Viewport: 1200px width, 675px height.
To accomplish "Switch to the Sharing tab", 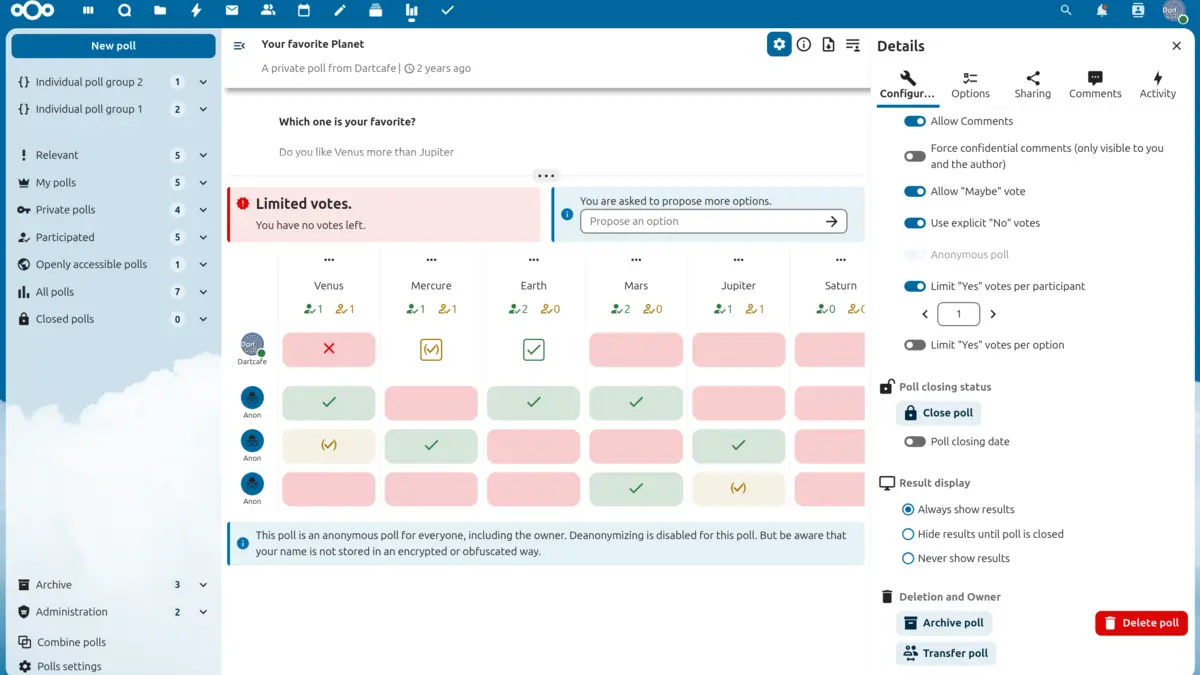I will pyautogui.click(x=1032, y=85).
